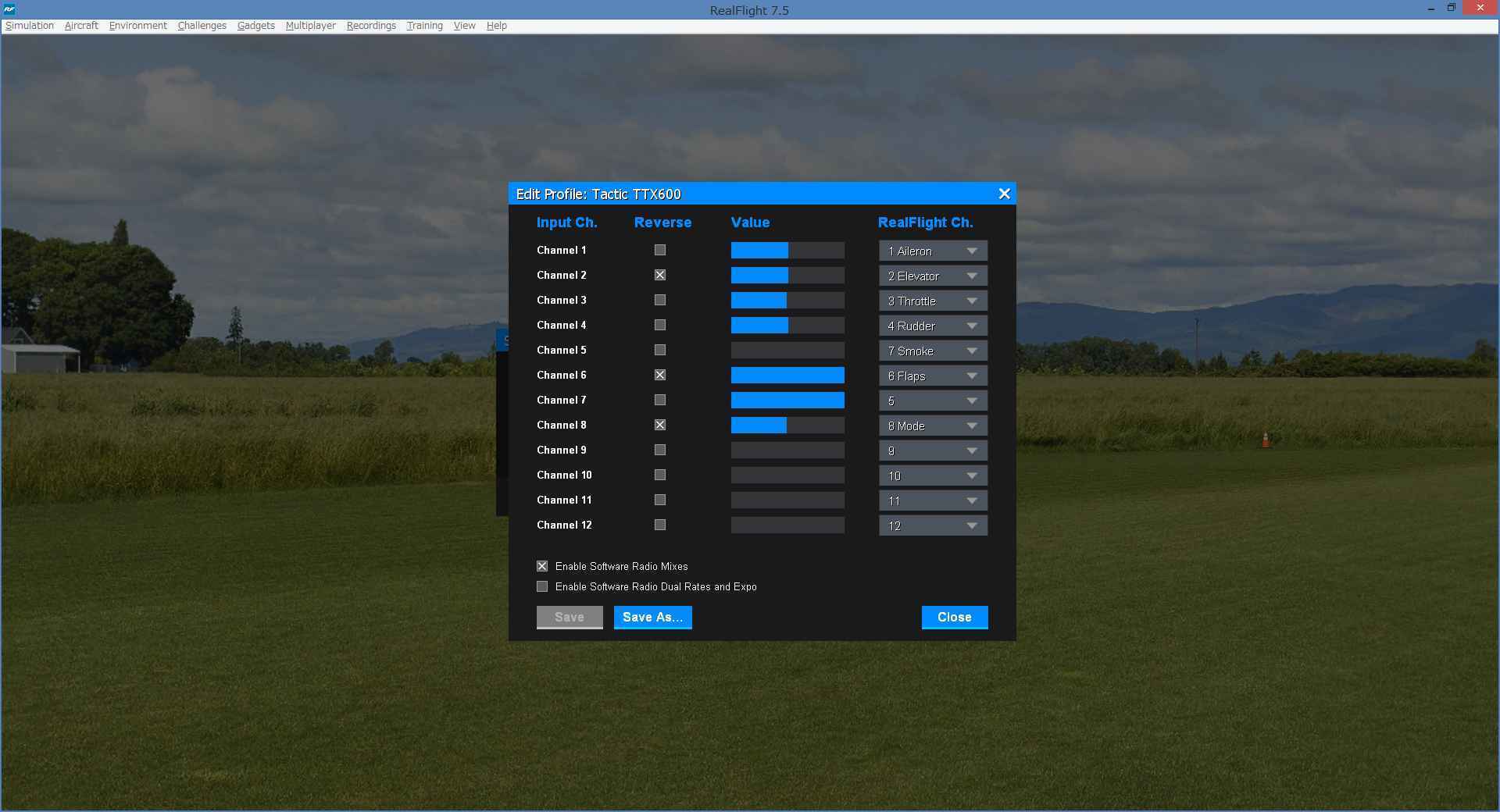
Task: Open the Help menu
Action: [x=497, y=26]
